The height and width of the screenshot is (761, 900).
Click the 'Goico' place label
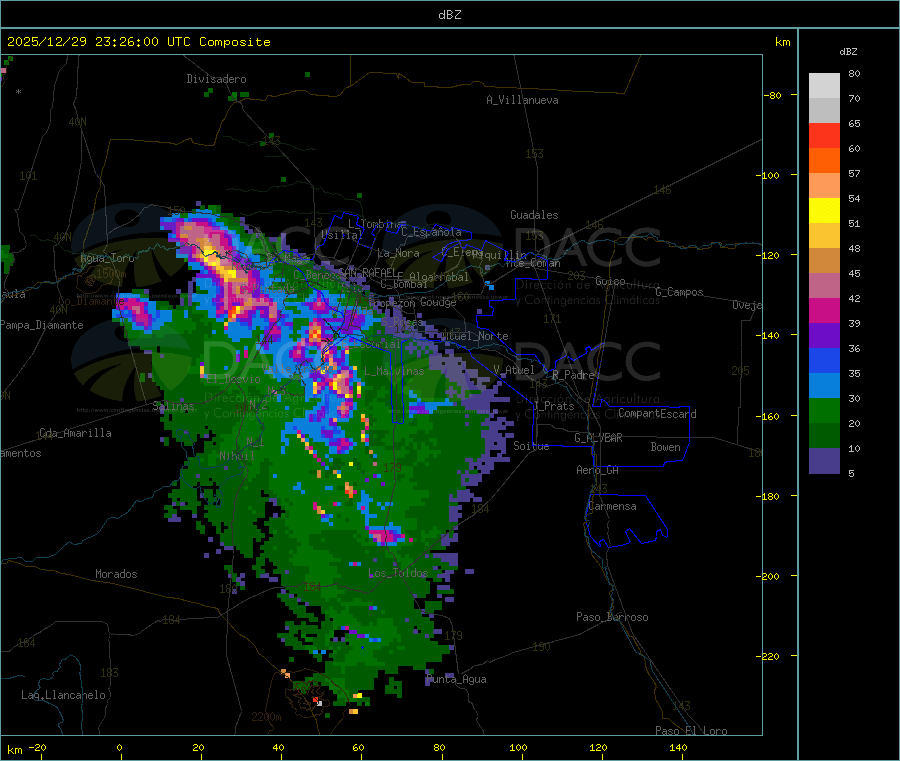point(610,281)
